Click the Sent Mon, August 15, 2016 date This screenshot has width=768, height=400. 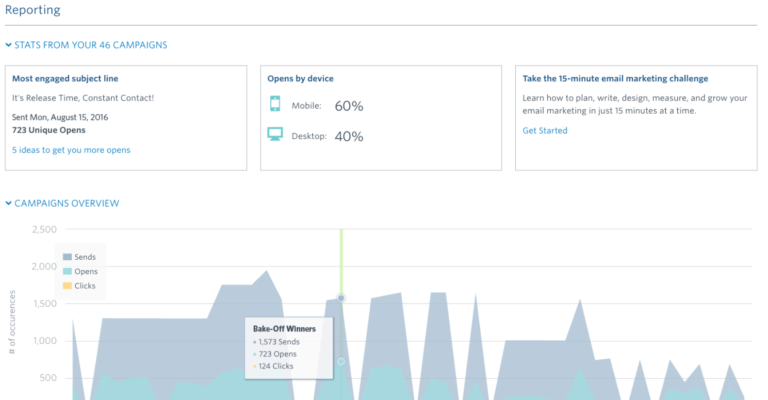click(x=60, y=117)
